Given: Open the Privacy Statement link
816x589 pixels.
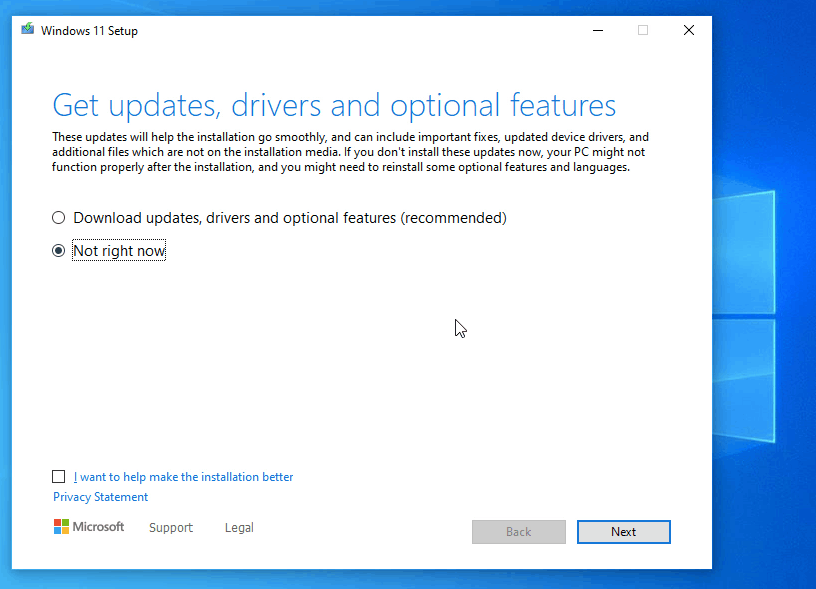Looking at the screenshot, I should (100, 497).
